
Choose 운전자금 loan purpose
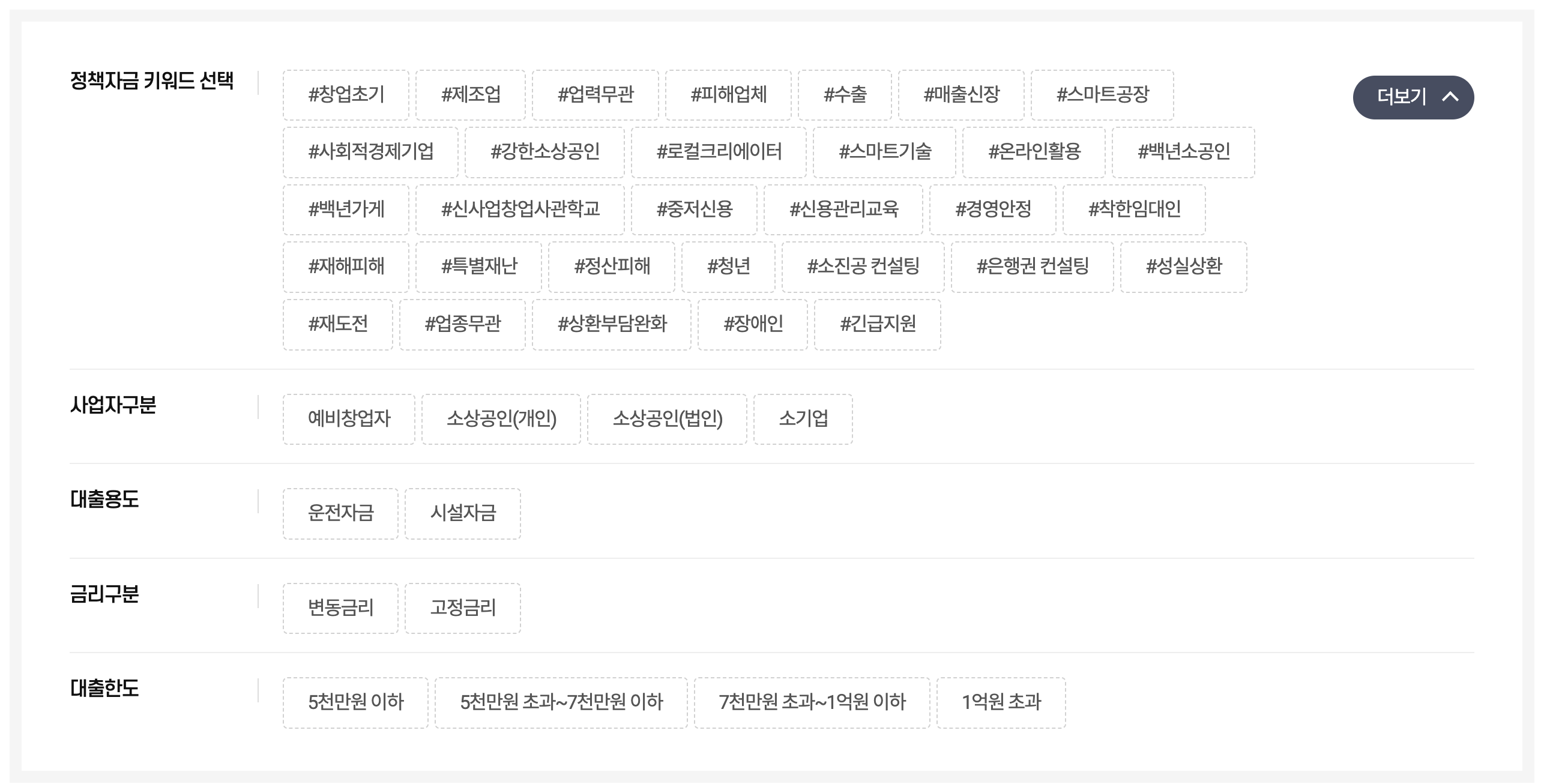pyautogui.click(x=340, y=513)
